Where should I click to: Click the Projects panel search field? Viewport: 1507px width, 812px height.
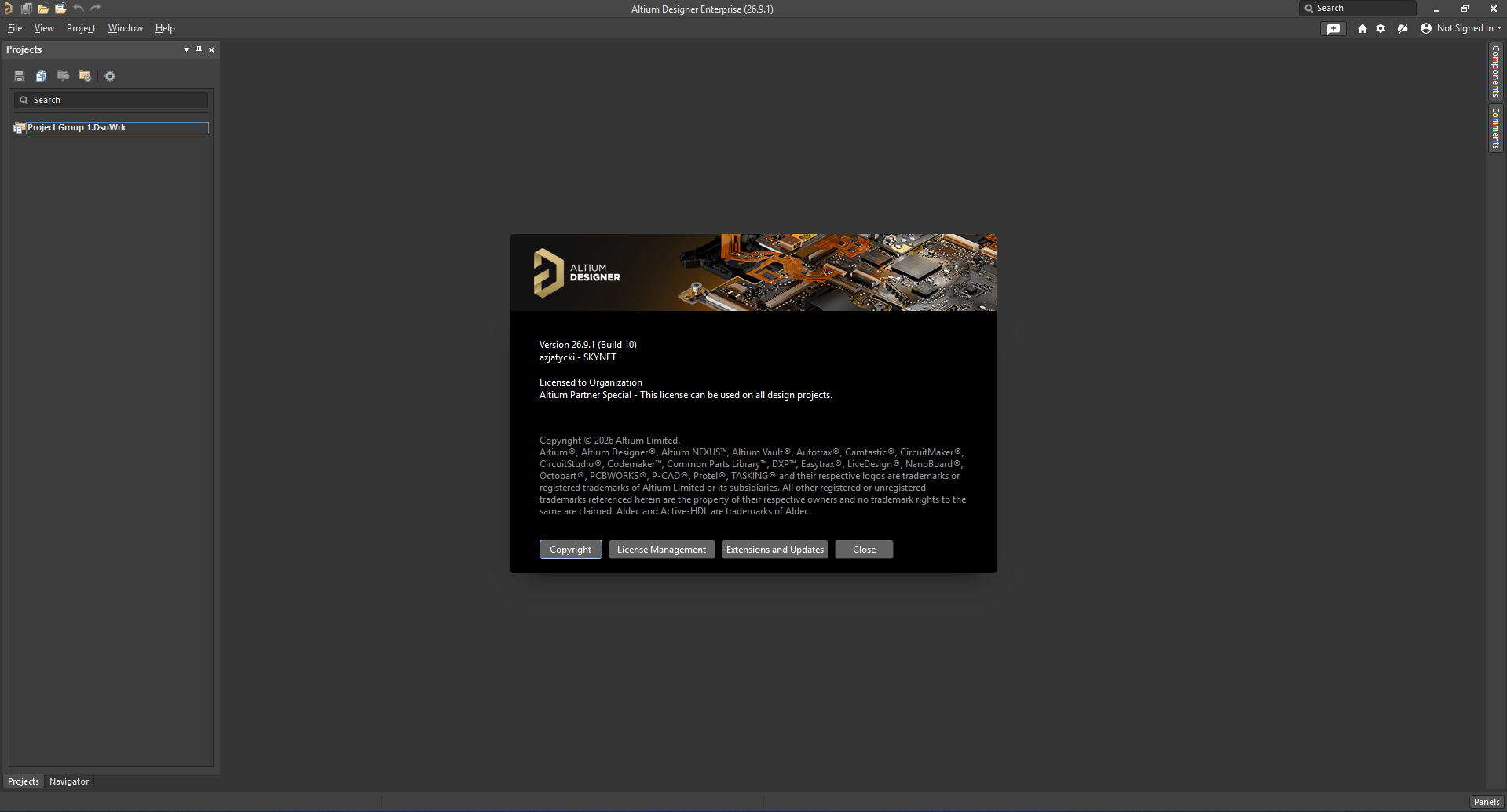tap(111, 100)
